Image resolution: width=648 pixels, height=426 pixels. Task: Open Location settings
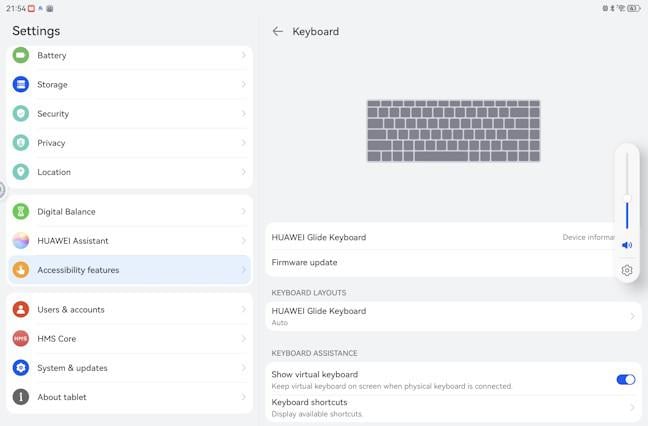pos(129,172)
